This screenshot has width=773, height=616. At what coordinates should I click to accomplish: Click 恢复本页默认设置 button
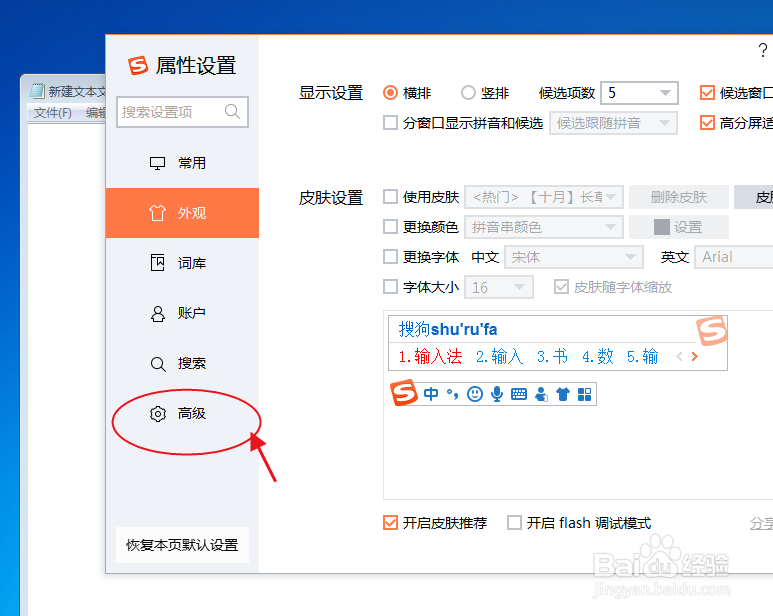pos(182,545)
